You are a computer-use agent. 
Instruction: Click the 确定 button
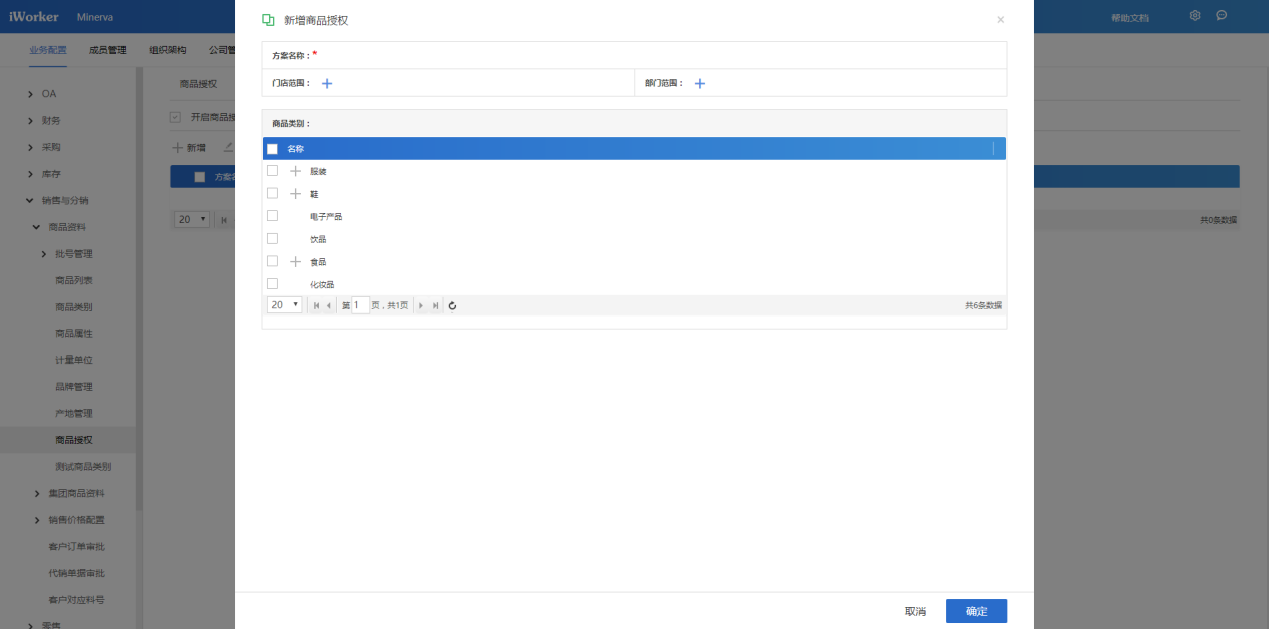(x=976, y=611)
